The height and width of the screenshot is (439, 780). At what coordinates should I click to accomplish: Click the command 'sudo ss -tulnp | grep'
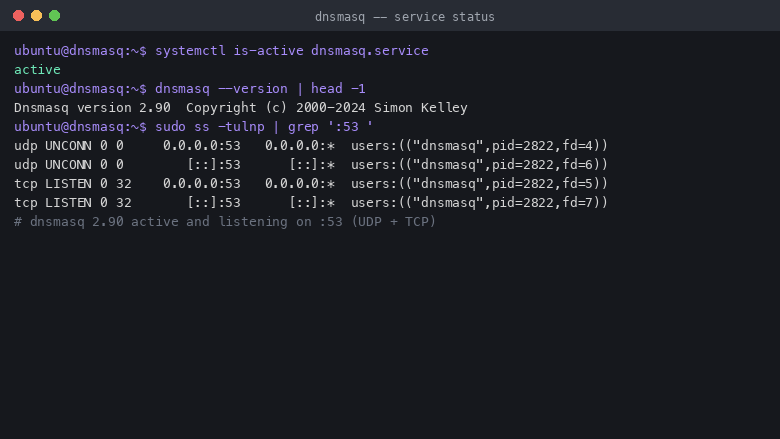coord(264,127)
